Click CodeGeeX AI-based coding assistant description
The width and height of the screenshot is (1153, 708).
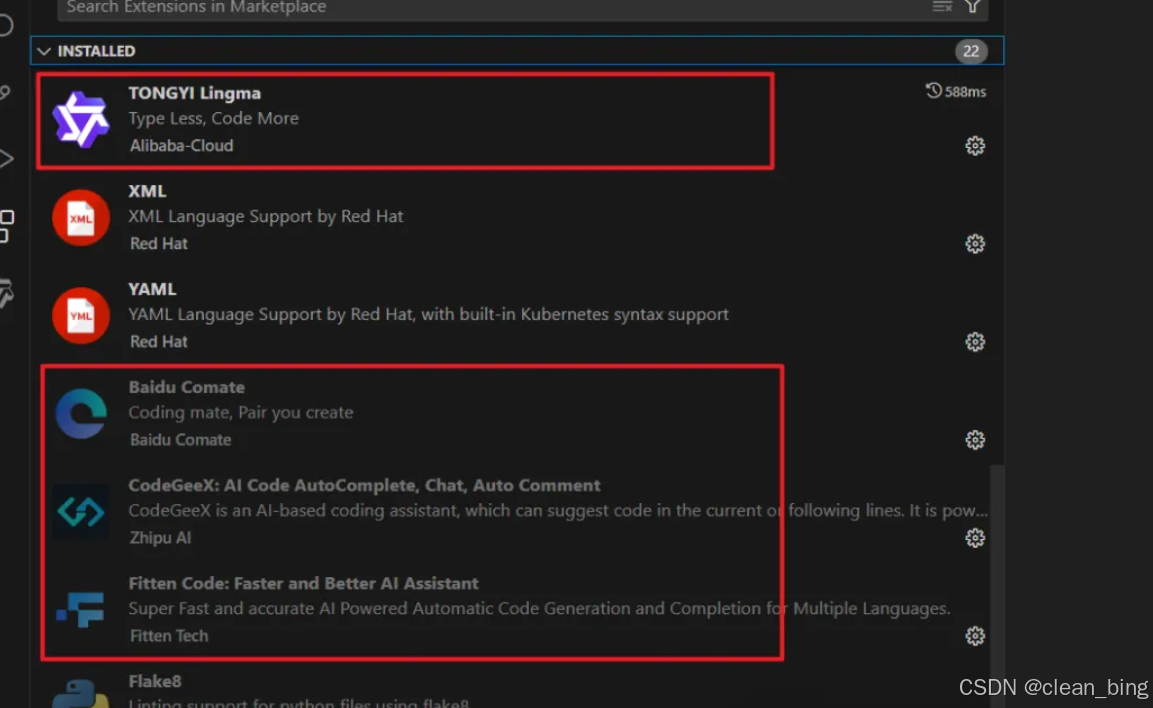tap(557, 510)
